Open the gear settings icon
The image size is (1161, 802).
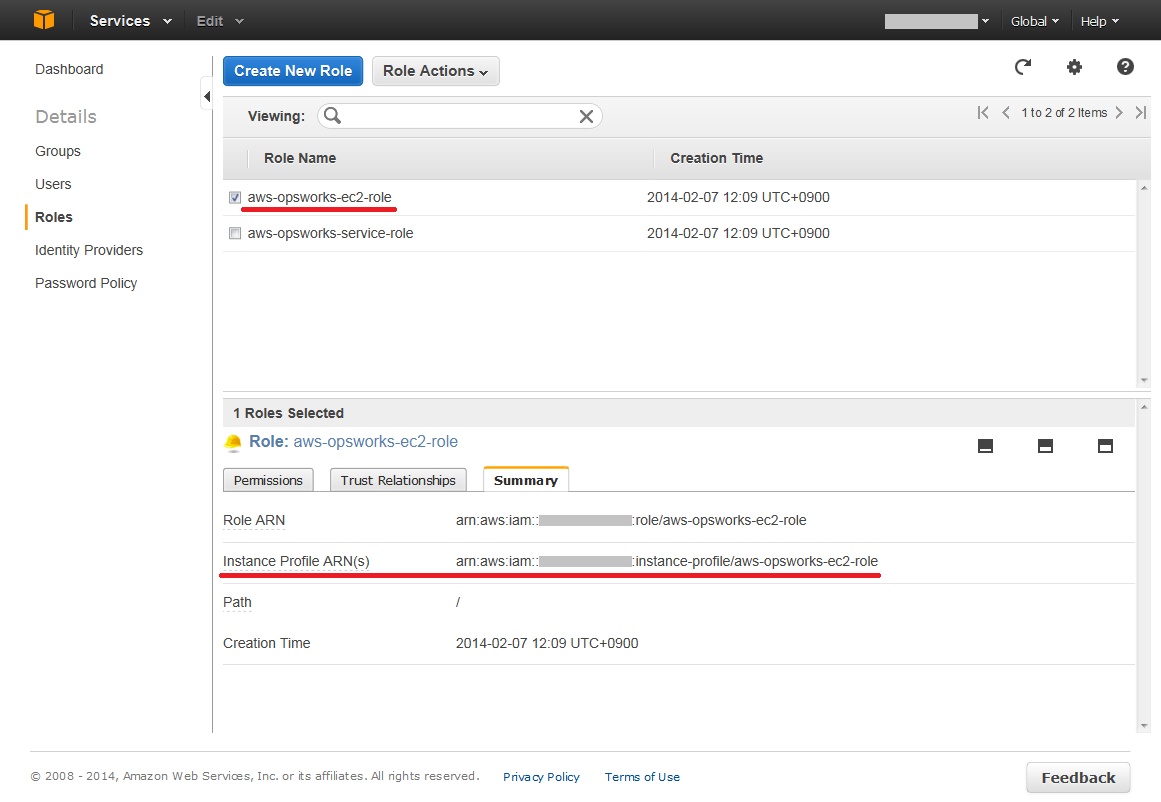coord(1074,67)
